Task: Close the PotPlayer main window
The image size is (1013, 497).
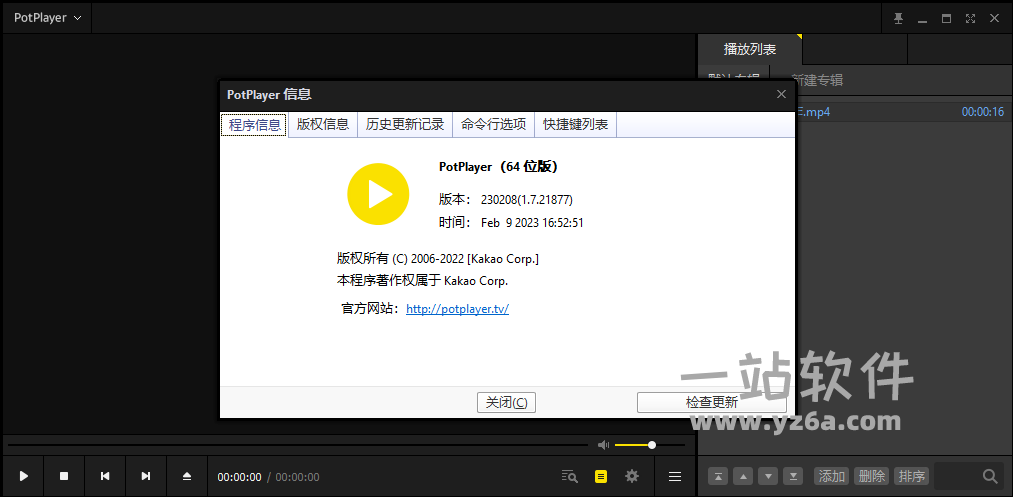Action: click(994, 19)
